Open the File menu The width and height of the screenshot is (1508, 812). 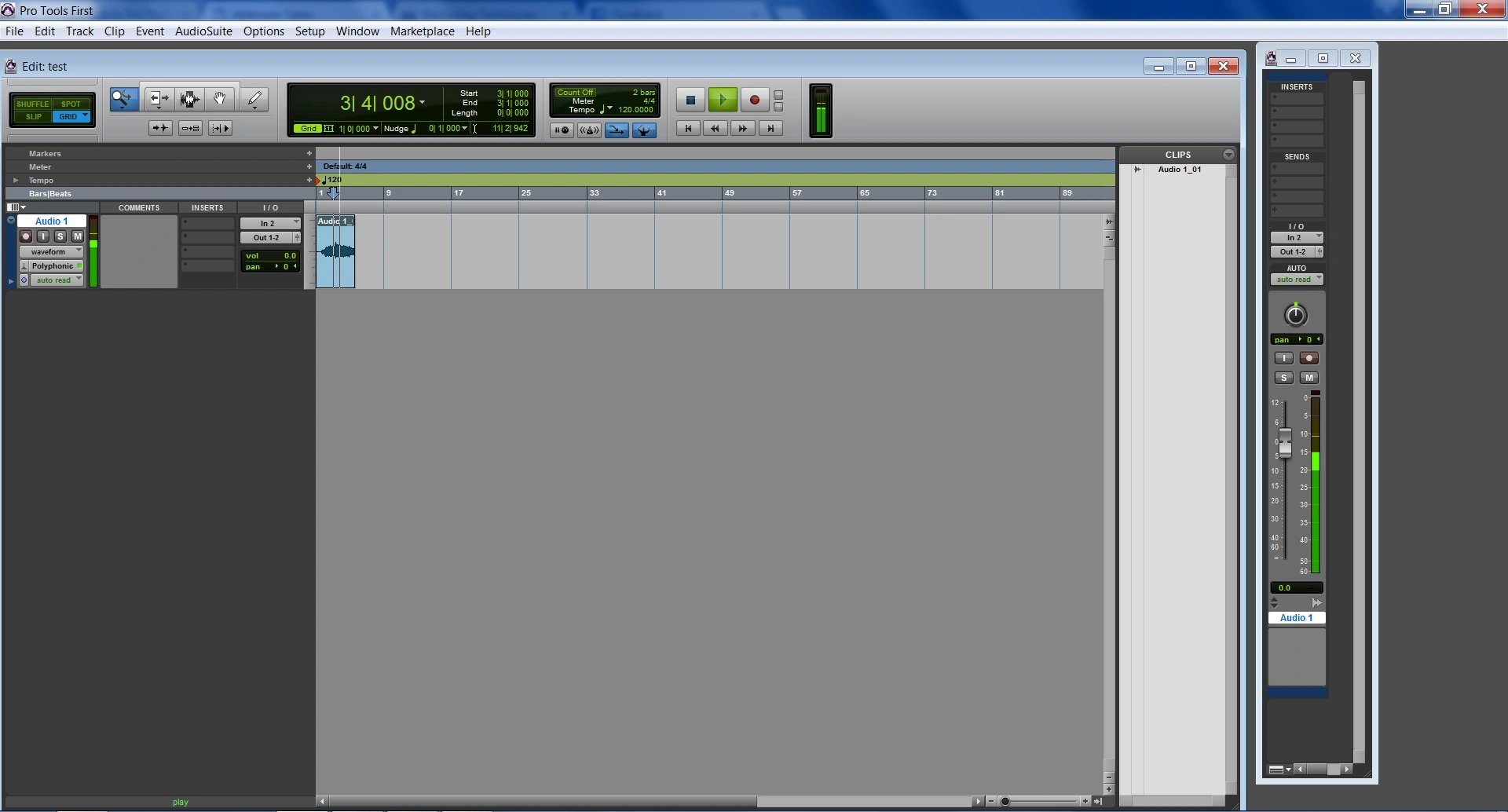coord(14,31)
